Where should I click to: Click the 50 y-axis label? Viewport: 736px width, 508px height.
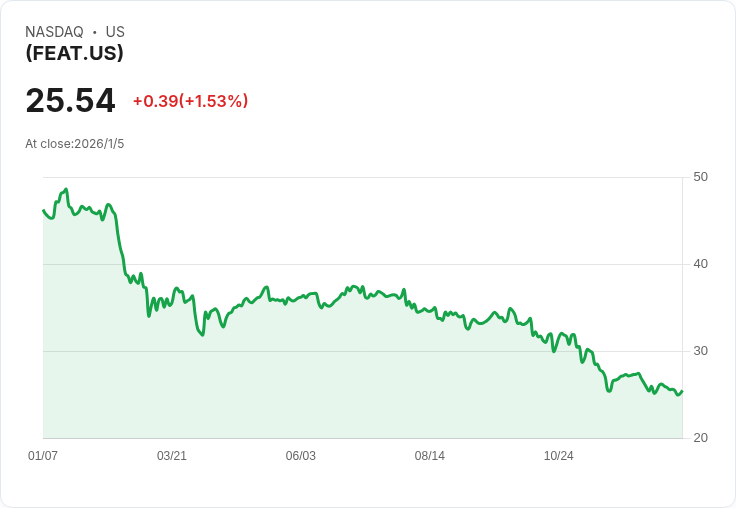point(700,177)
